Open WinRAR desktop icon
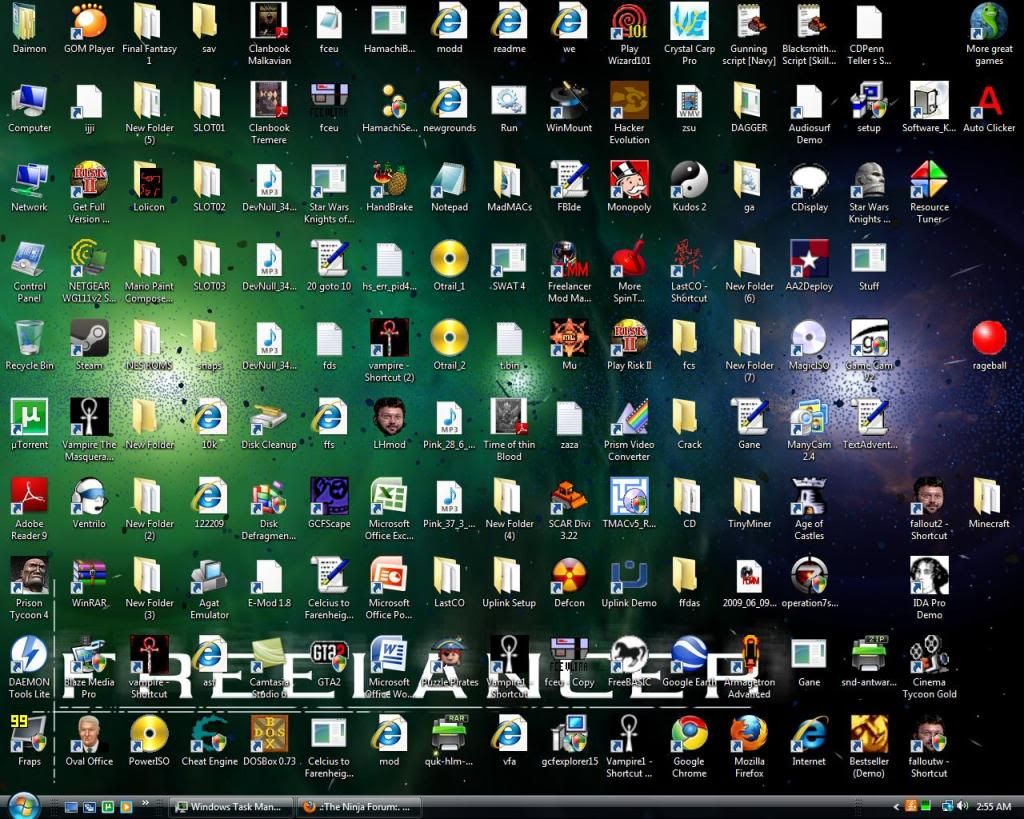This screenshot has height=819, width=1024. 89,575
